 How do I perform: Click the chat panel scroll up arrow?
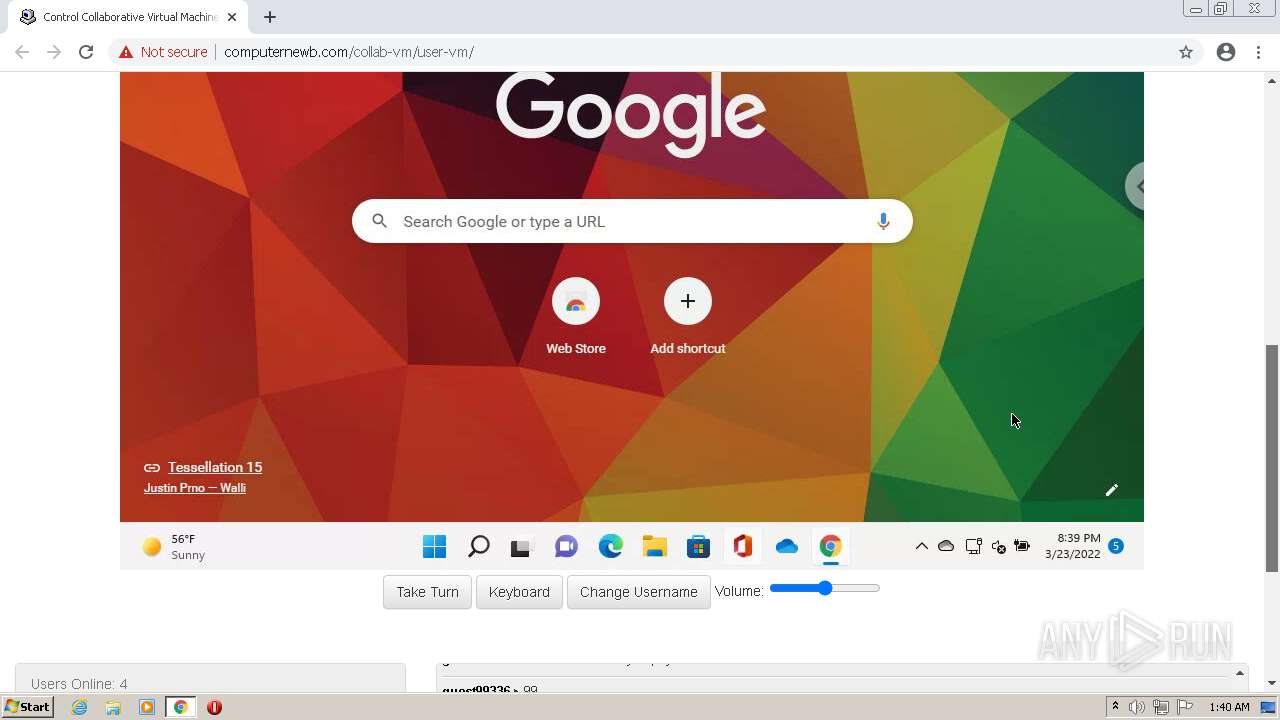click(1240, 673)
